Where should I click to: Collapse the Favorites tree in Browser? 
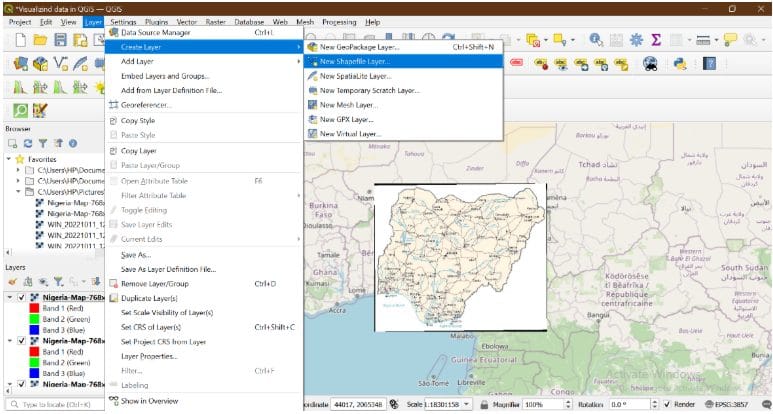point(9,158)
